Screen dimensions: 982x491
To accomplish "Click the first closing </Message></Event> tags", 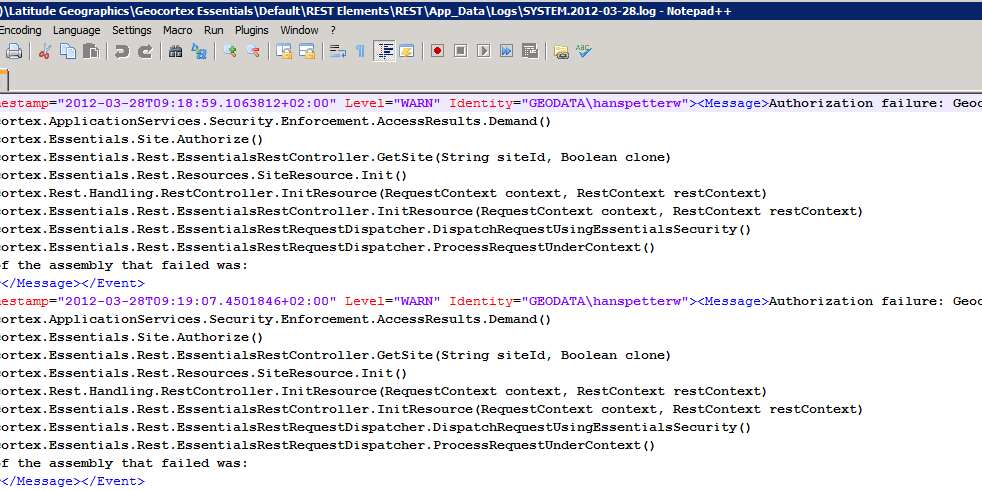I will pos(73,283).
